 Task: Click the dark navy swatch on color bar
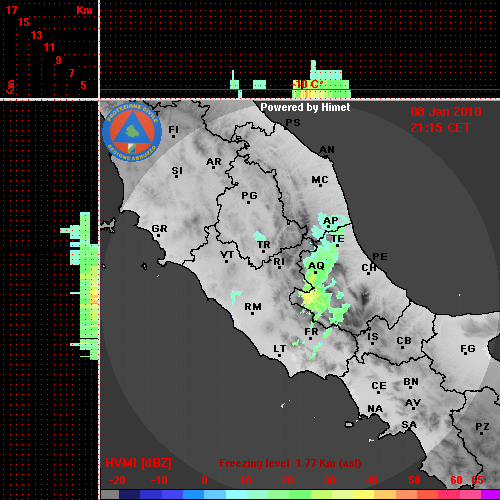pos(129,495)
